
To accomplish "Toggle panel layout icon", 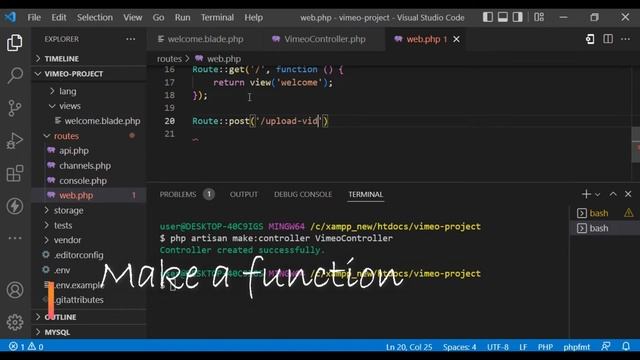I will 503,17.
